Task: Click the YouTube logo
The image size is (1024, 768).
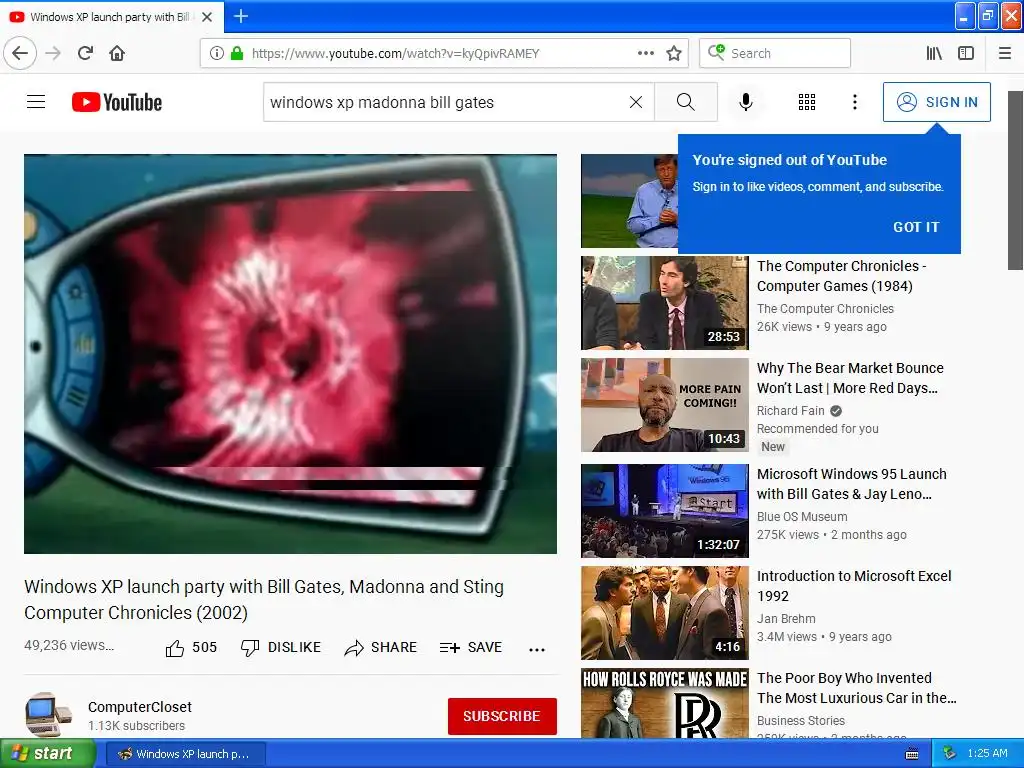Action: 117,102
